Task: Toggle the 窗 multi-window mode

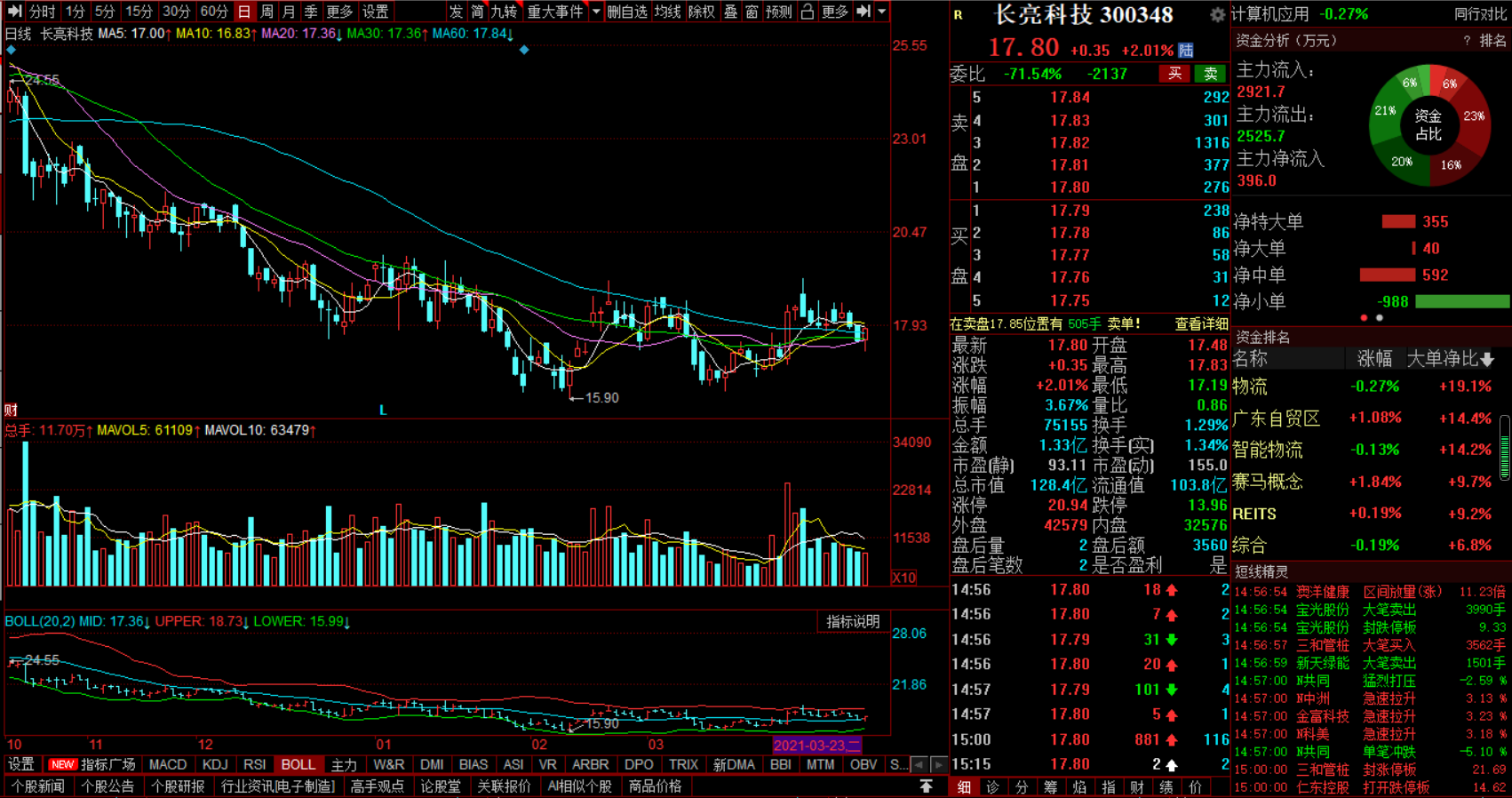Action: coord(752,12)
